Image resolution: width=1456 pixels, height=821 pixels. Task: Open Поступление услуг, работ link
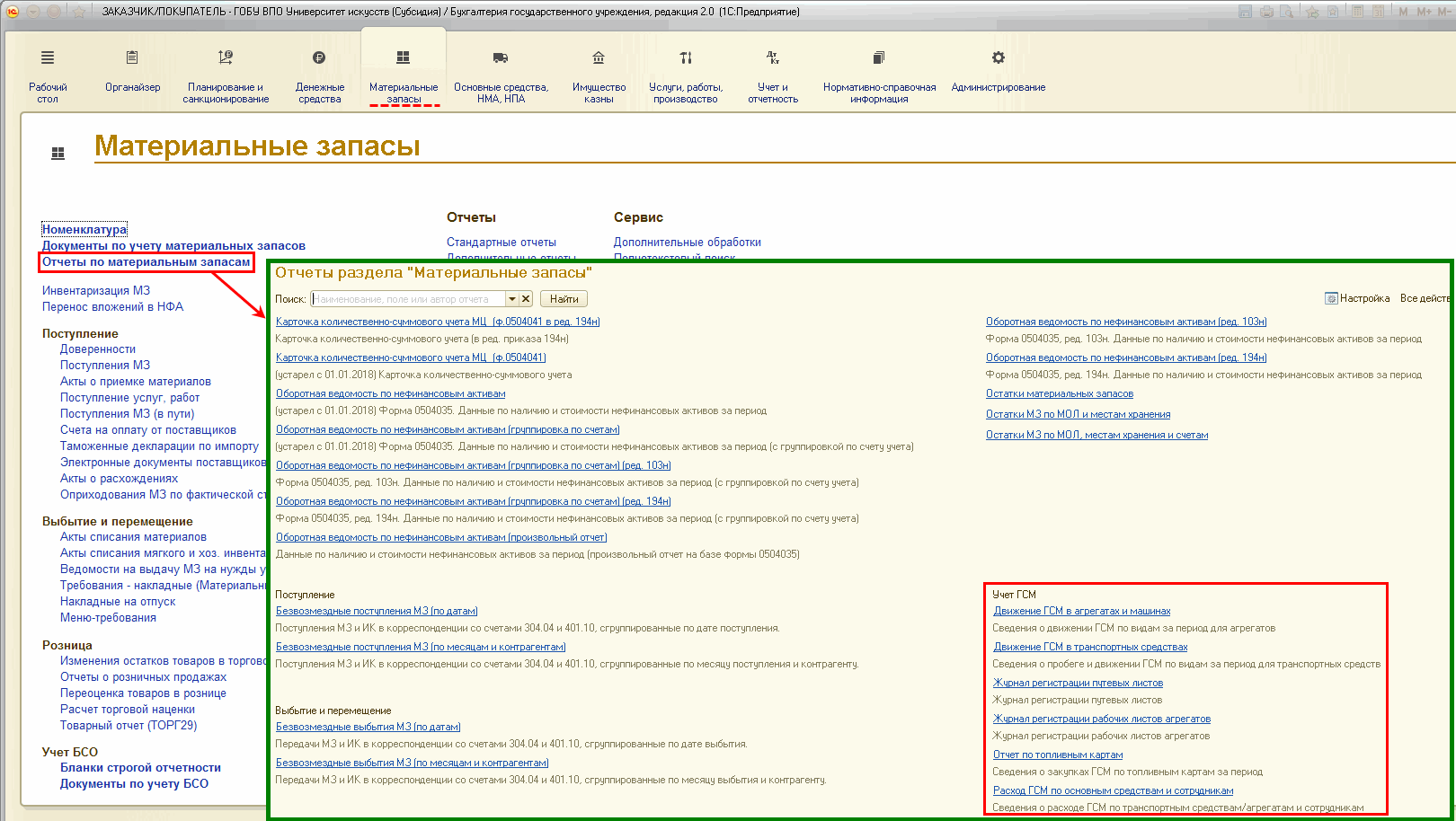[130, 397]
